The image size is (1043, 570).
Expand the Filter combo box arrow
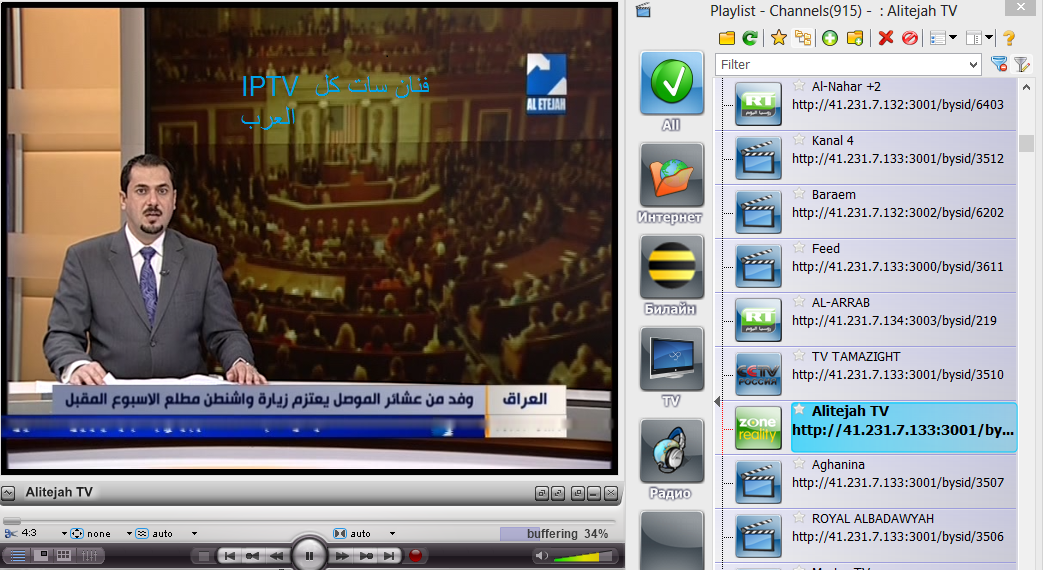coord(973,65)
